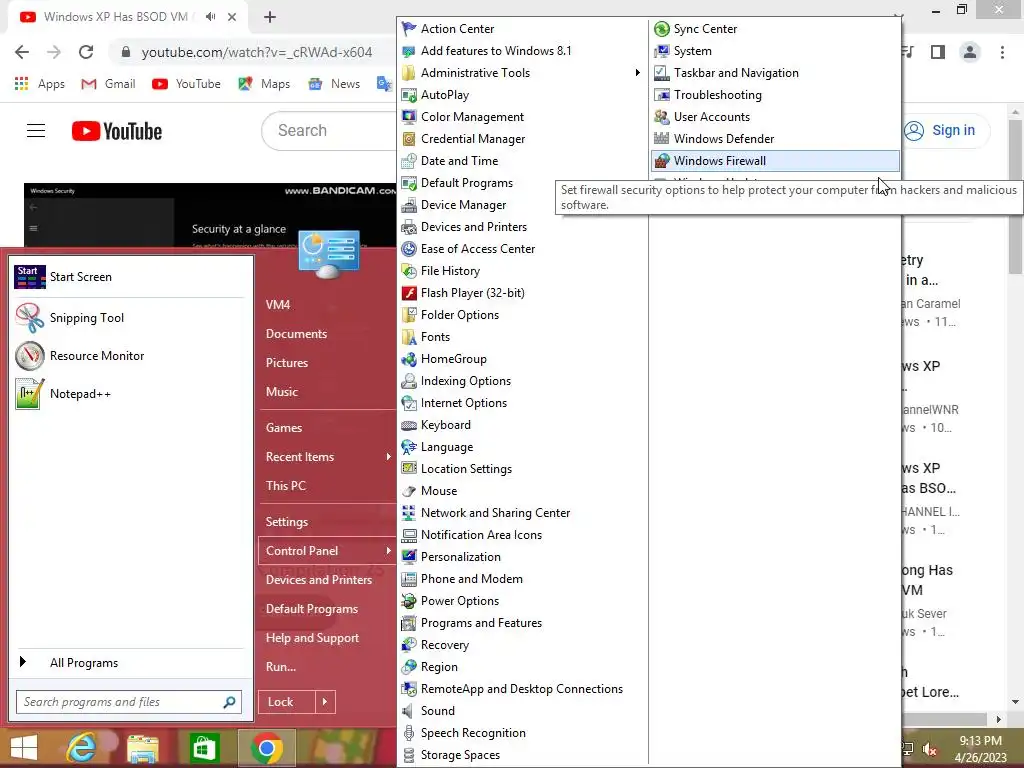
Task: Open Documents in the Start menu
Action: (296, 334)
